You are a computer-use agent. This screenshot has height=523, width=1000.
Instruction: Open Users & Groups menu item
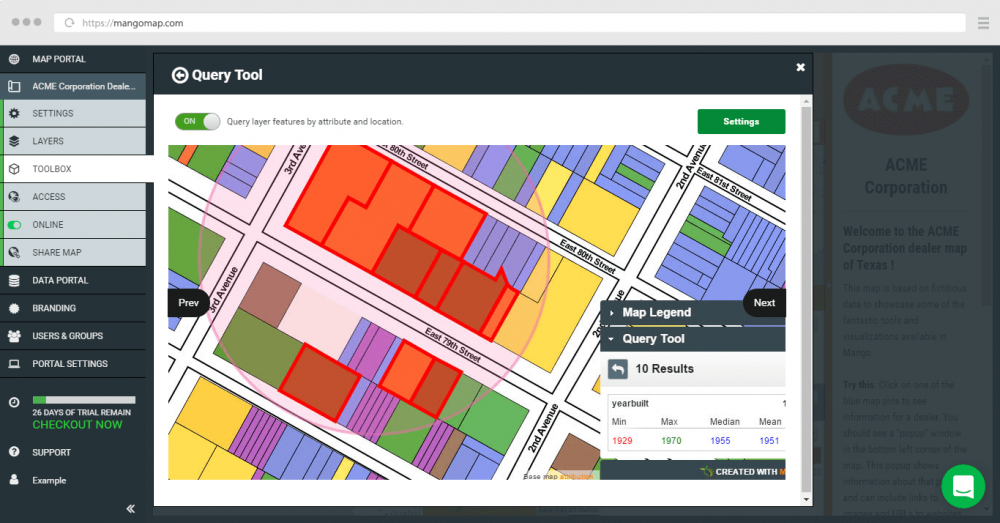pos(73,336)
